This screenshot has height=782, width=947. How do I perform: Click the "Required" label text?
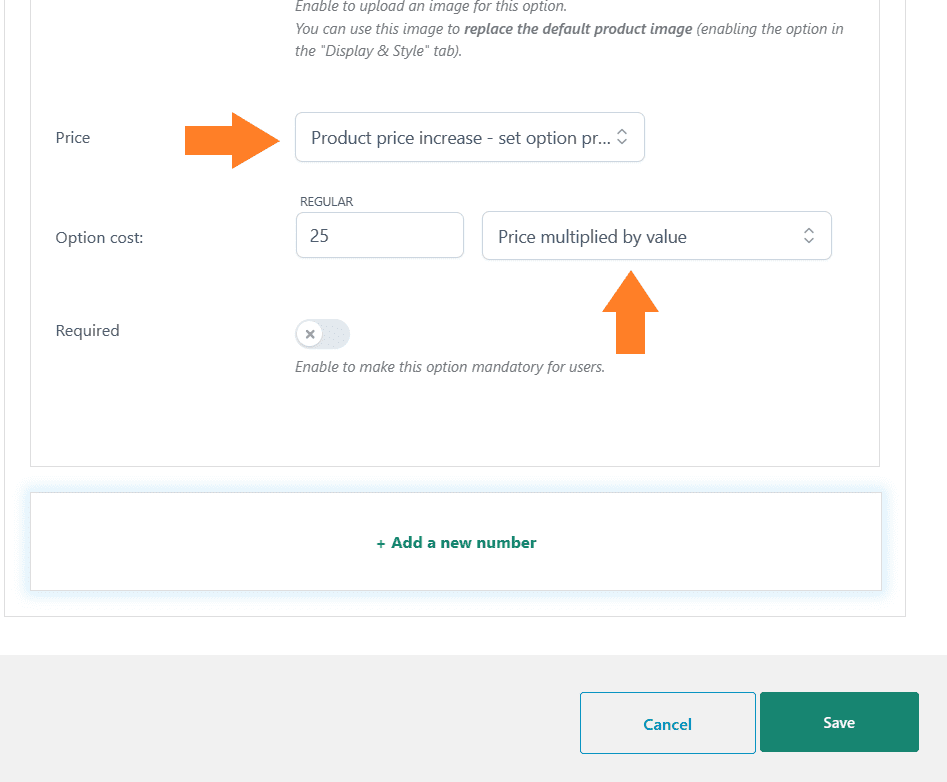pyautogui.click(x=88, y=330)
